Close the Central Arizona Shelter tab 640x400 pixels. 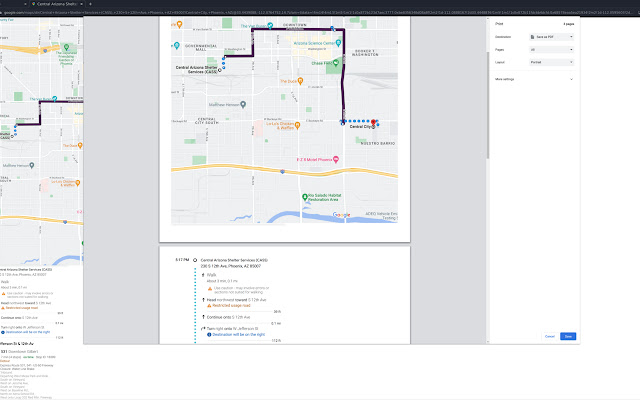[81, 4]
